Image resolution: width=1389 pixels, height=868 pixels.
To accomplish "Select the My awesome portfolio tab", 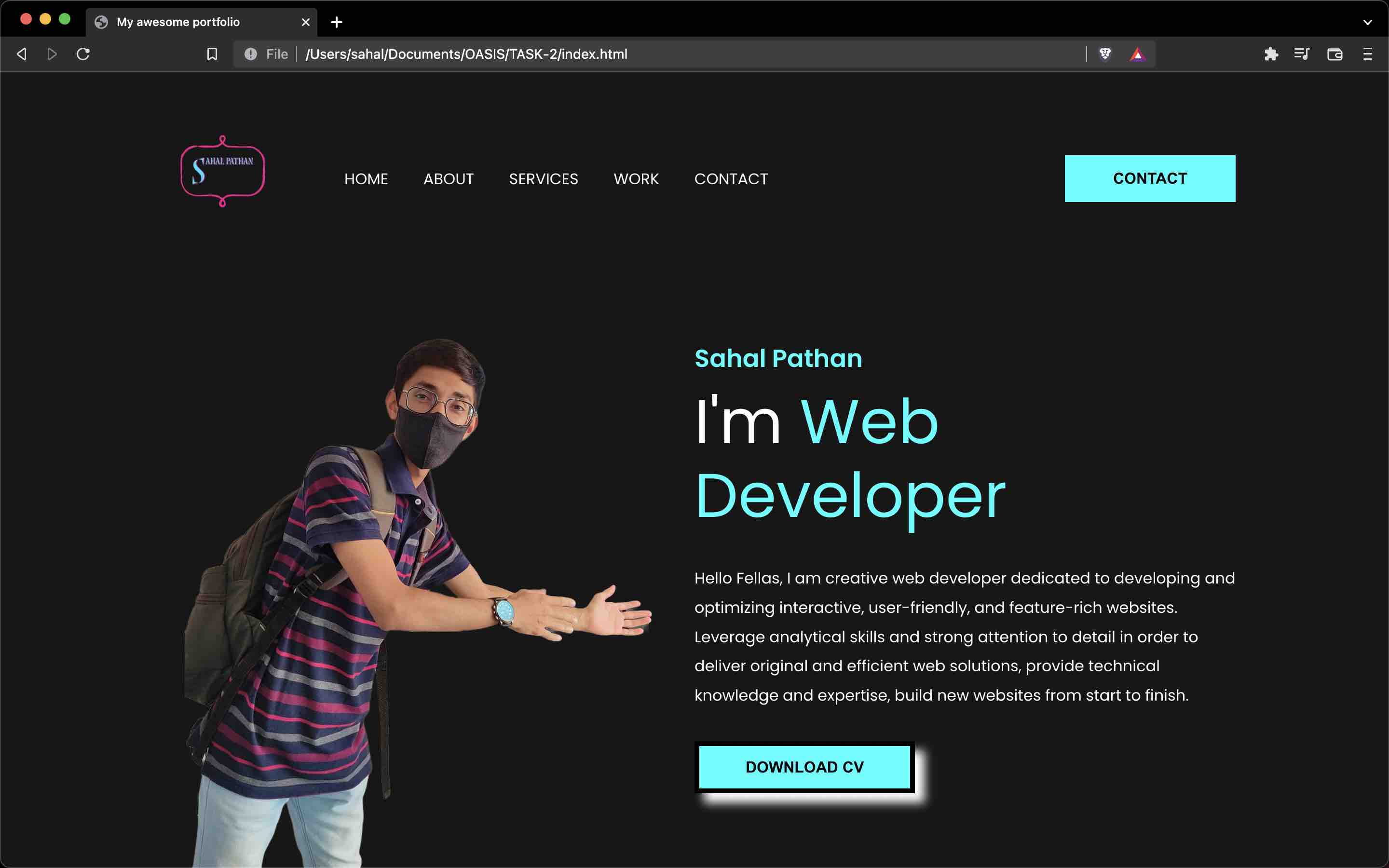I will tap(178, 22).
